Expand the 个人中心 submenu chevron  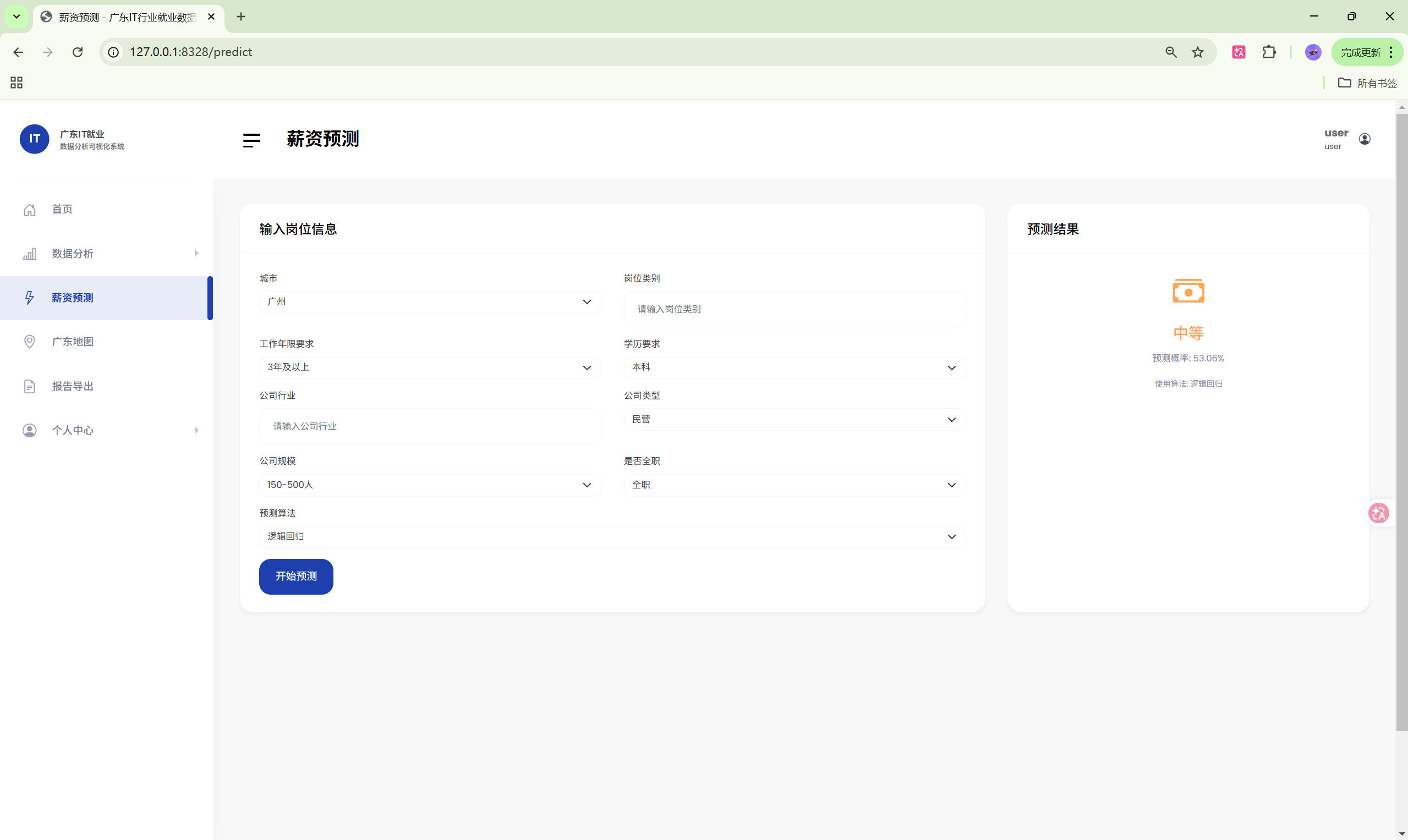click(x=196, y=430)
